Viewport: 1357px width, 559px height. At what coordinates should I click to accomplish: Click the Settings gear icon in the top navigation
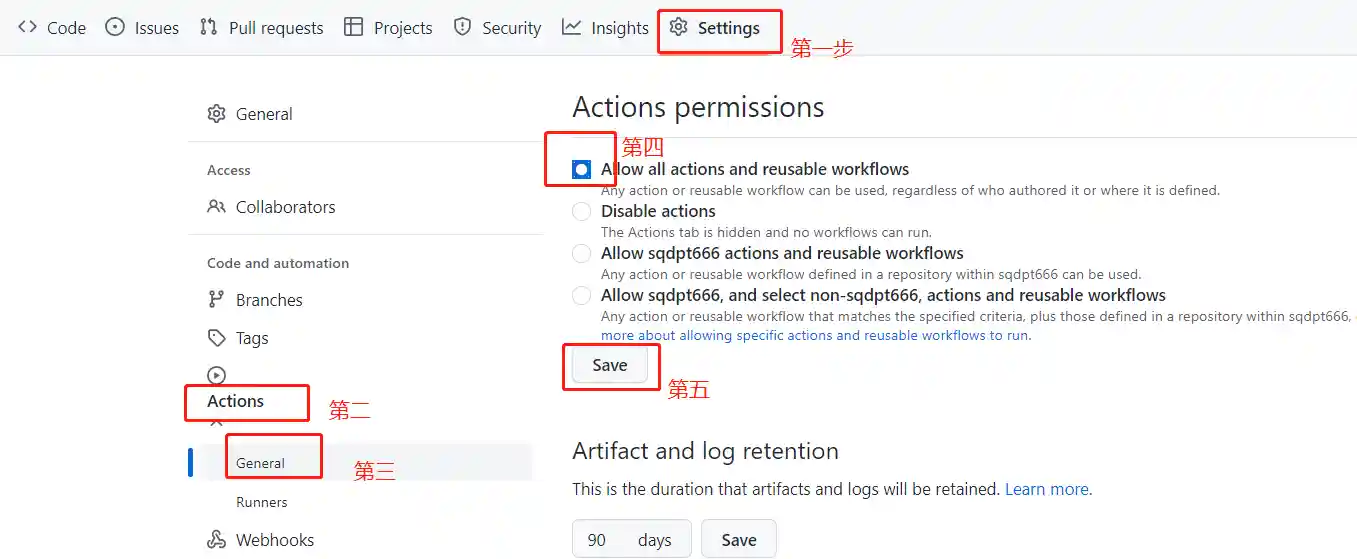(679, 27)
